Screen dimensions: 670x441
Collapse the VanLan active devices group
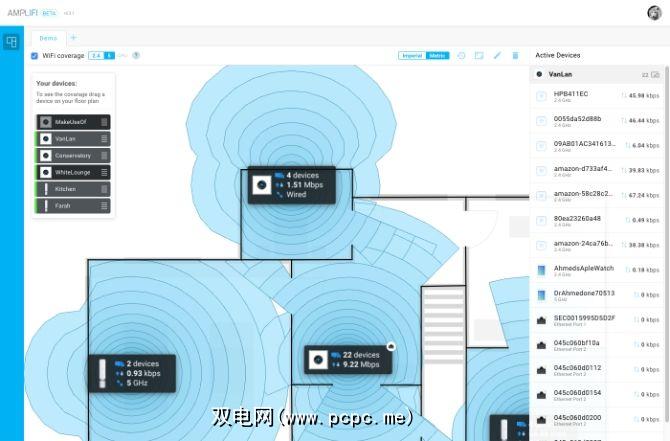[x=598, y=74]
